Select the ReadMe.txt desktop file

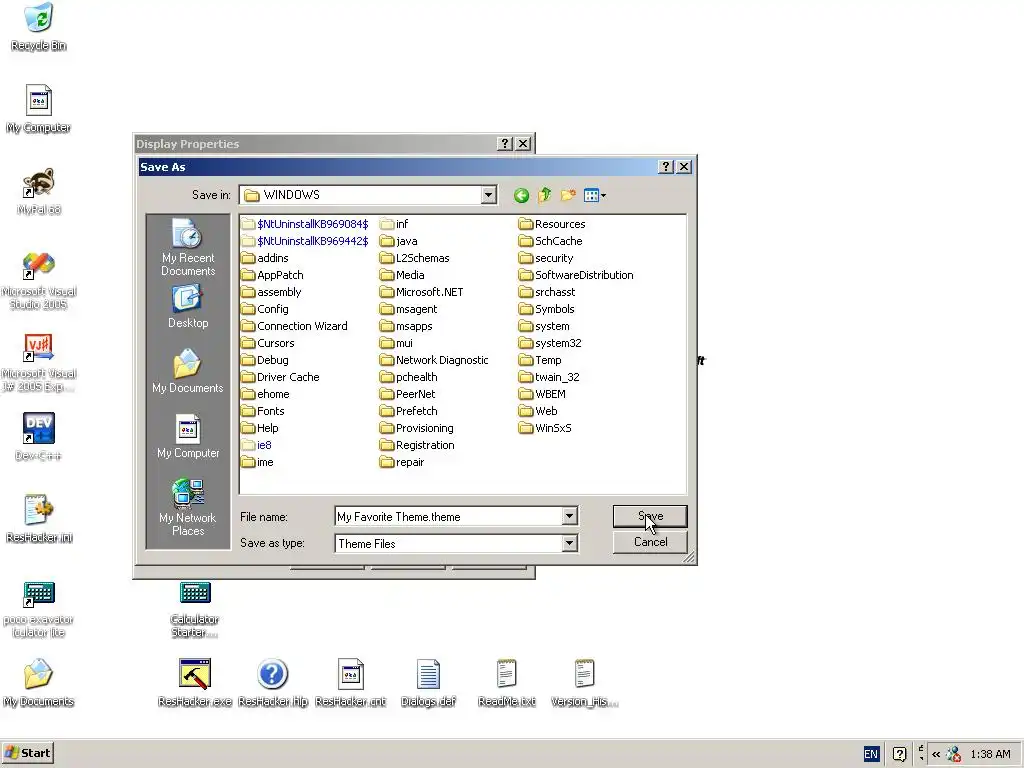coord(507,683)
